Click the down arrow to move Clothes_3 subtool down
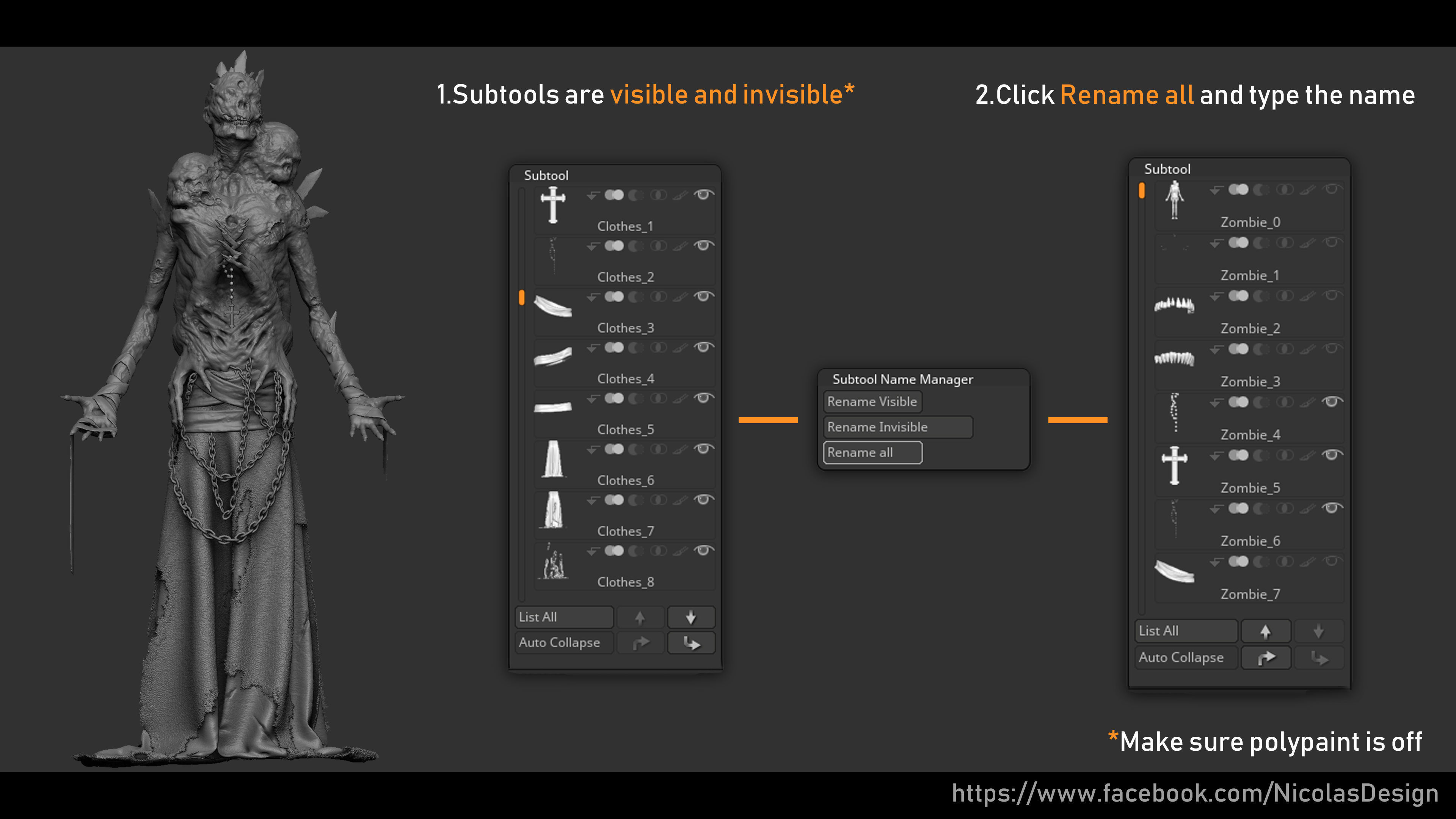Screen dimensions: 1456x819 point(692,617)
